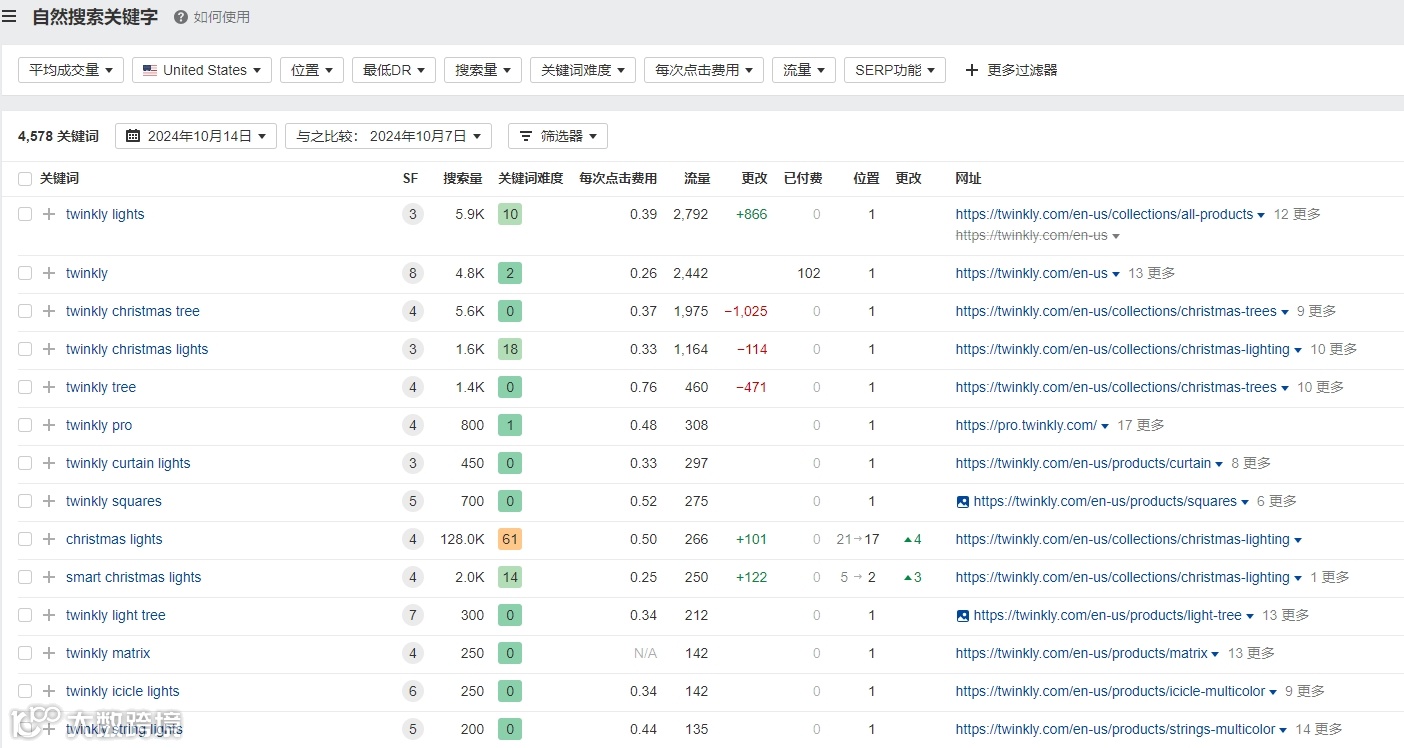Select the twinkly curtain lights row checkbox
Image resolution: width=1404 pixels, height=748 pixels.
tap(25, 463)
